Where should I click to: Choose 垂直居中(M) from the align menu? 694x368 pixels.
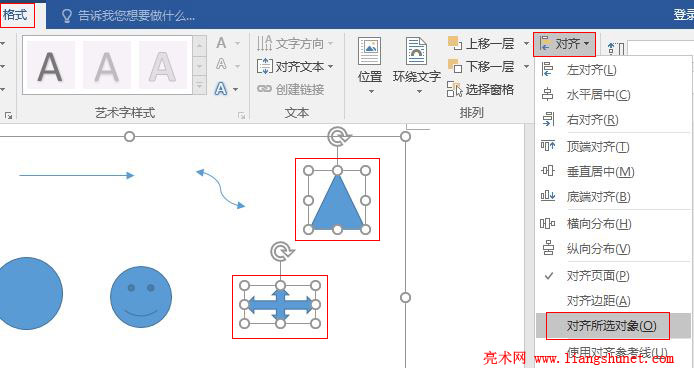click(612, 171)
